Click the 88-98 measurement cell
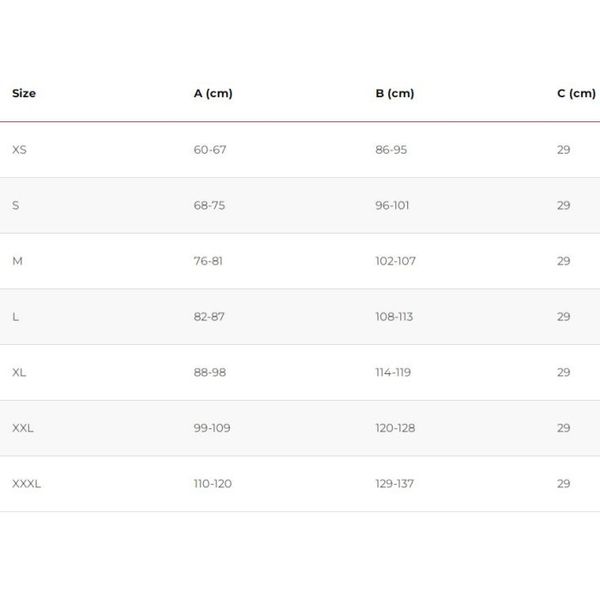The image size is (600, 600). point(210,372)
